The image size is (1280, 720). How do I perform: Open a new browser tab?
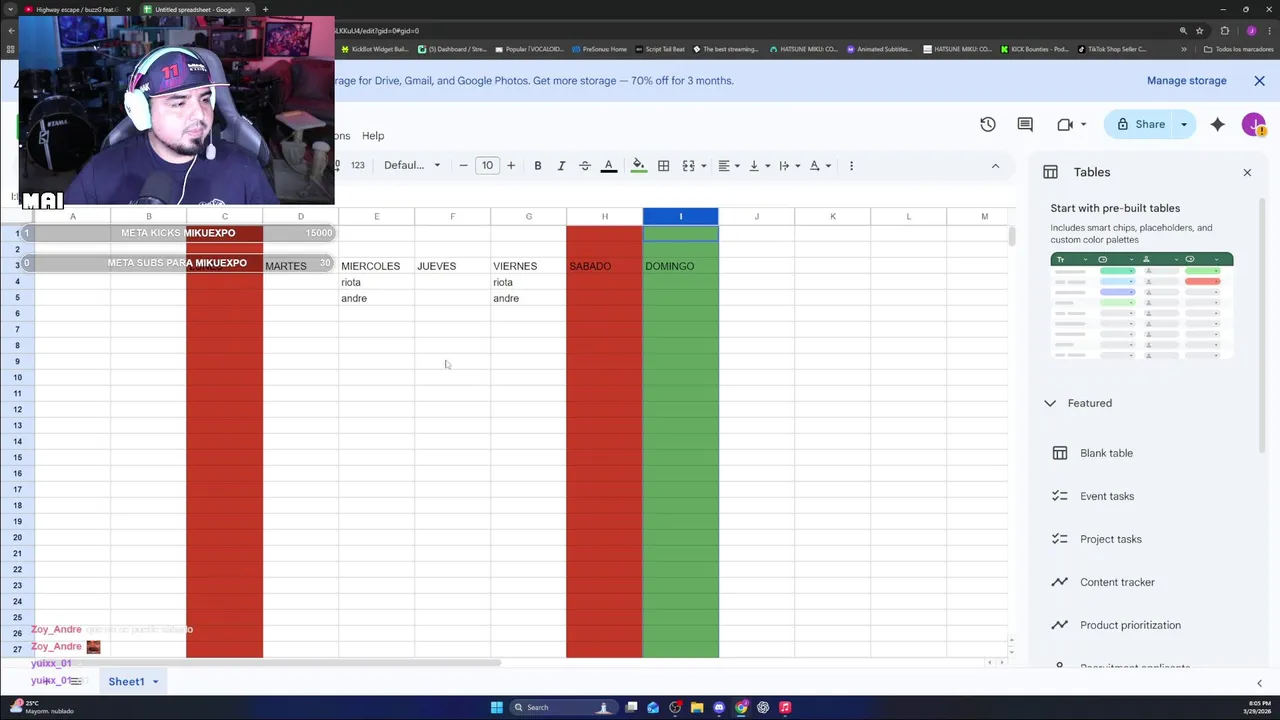pos(265,9)
